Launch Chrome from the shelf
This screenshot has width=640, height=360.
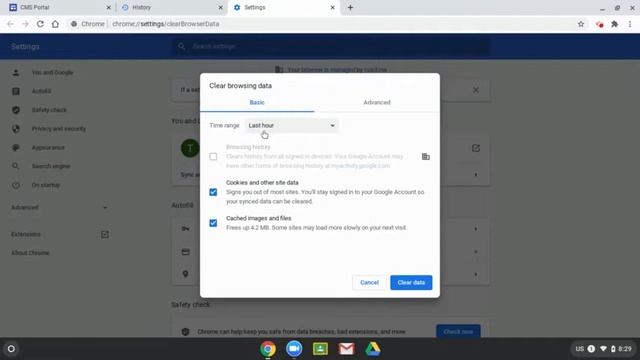pyautogui.click(x=268, y=349)
